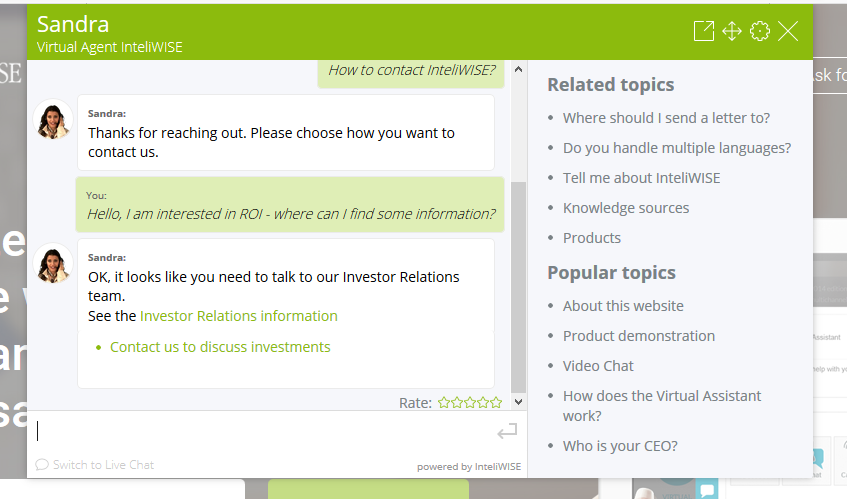Click Sandra's avatar beside the Investor Relations reply
This screenshot has height=499, width=847.
53,263
